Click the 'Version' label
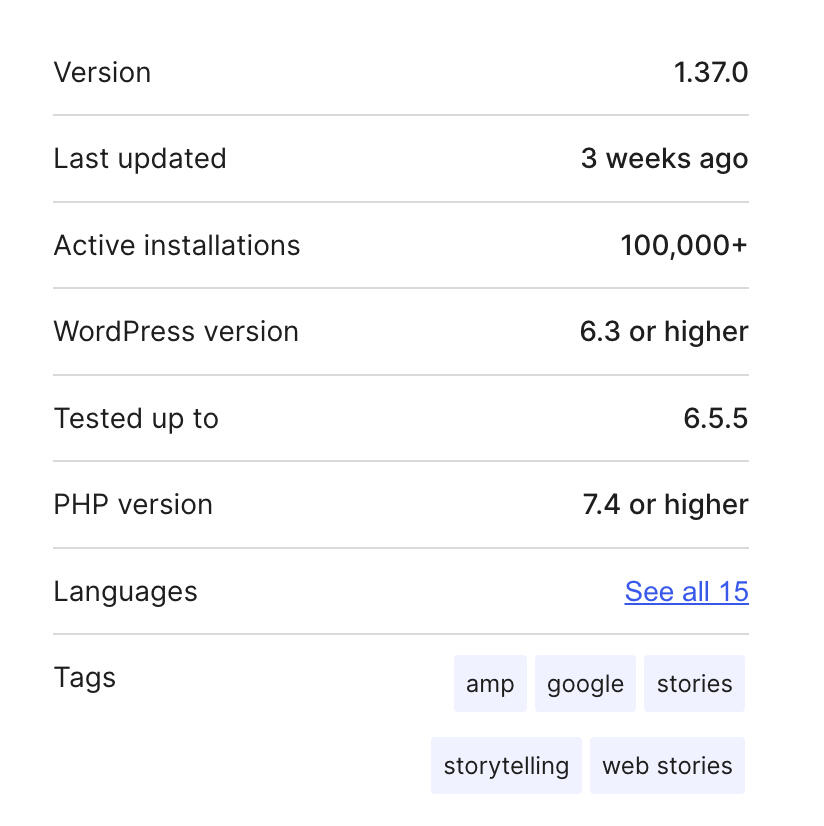The image size is (824, 826). click(102, 73)
